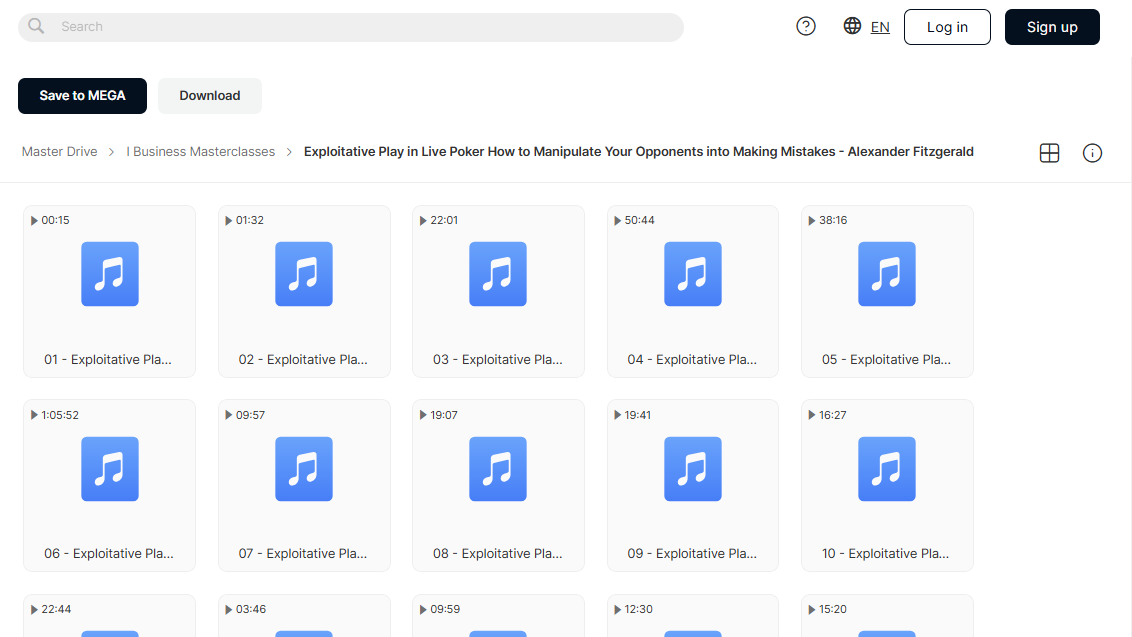
Task: Navigate to Master Drive breadcrumb
Action: (x=59, y=152)
